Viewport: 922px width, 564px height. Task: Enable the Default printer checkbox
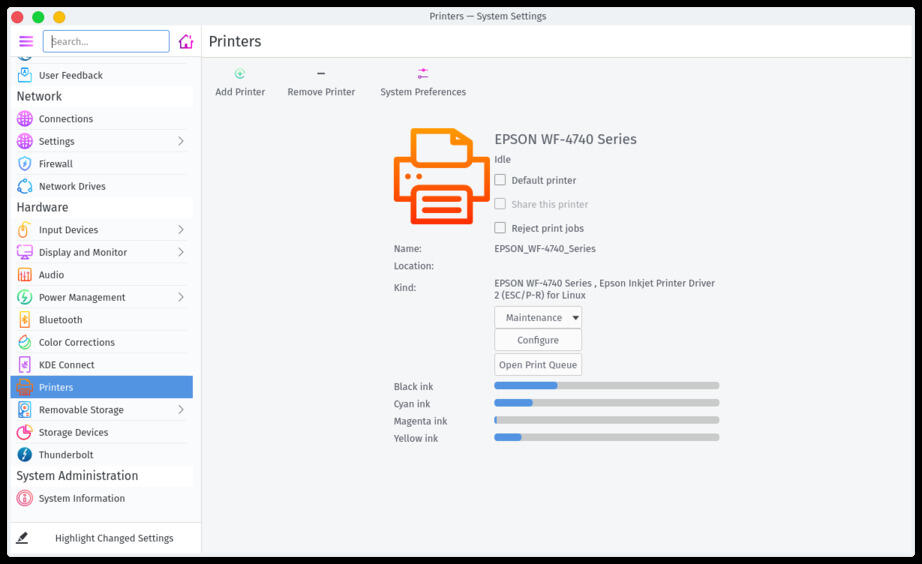click(x=500, y=180)
